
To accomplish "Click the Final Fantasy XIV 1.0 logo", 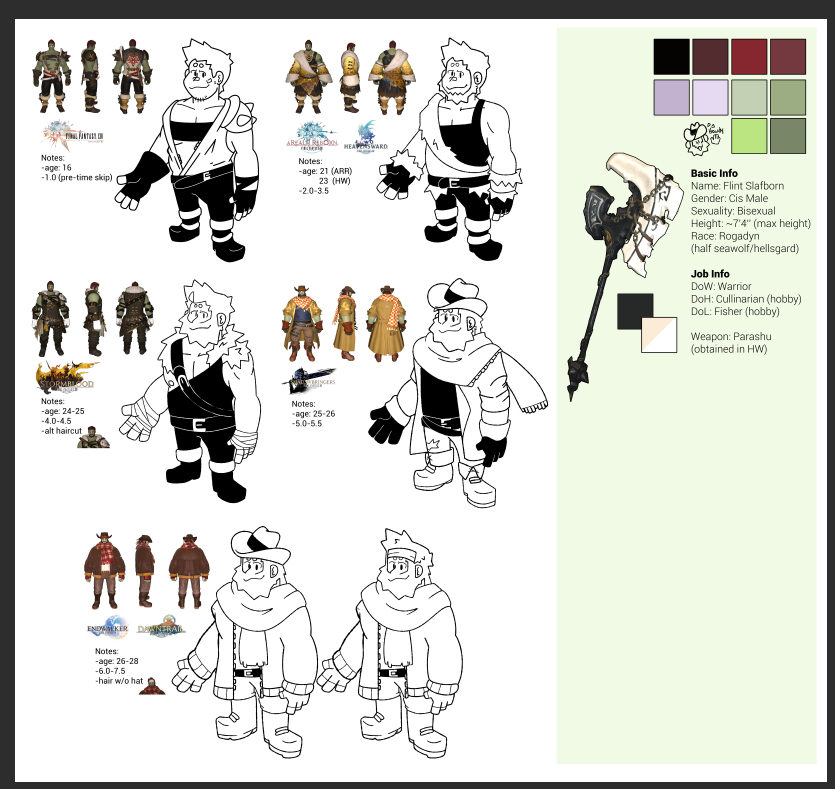I will coord(73,134).
